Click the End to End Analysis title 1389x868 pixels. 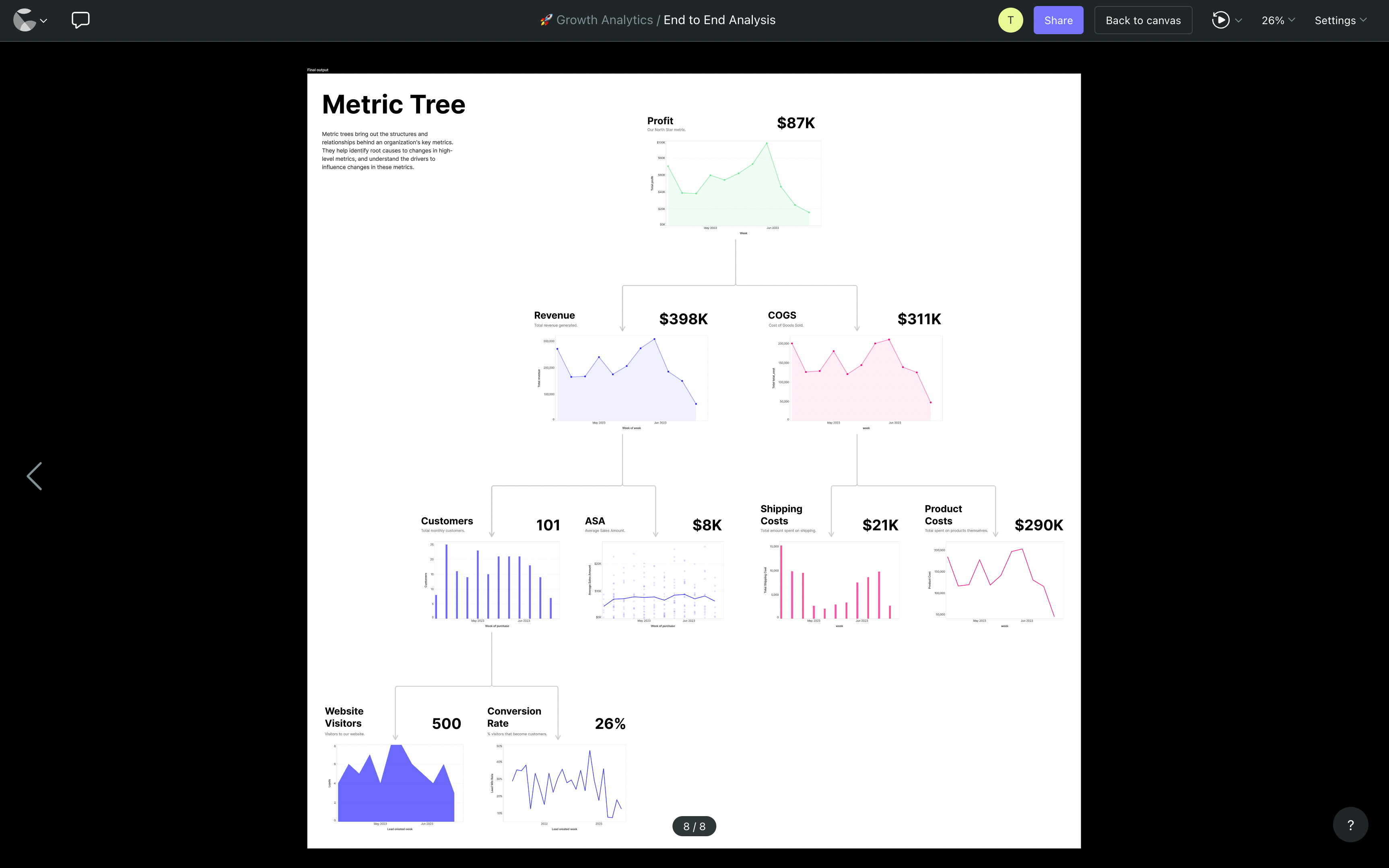[x=719, y=20]
